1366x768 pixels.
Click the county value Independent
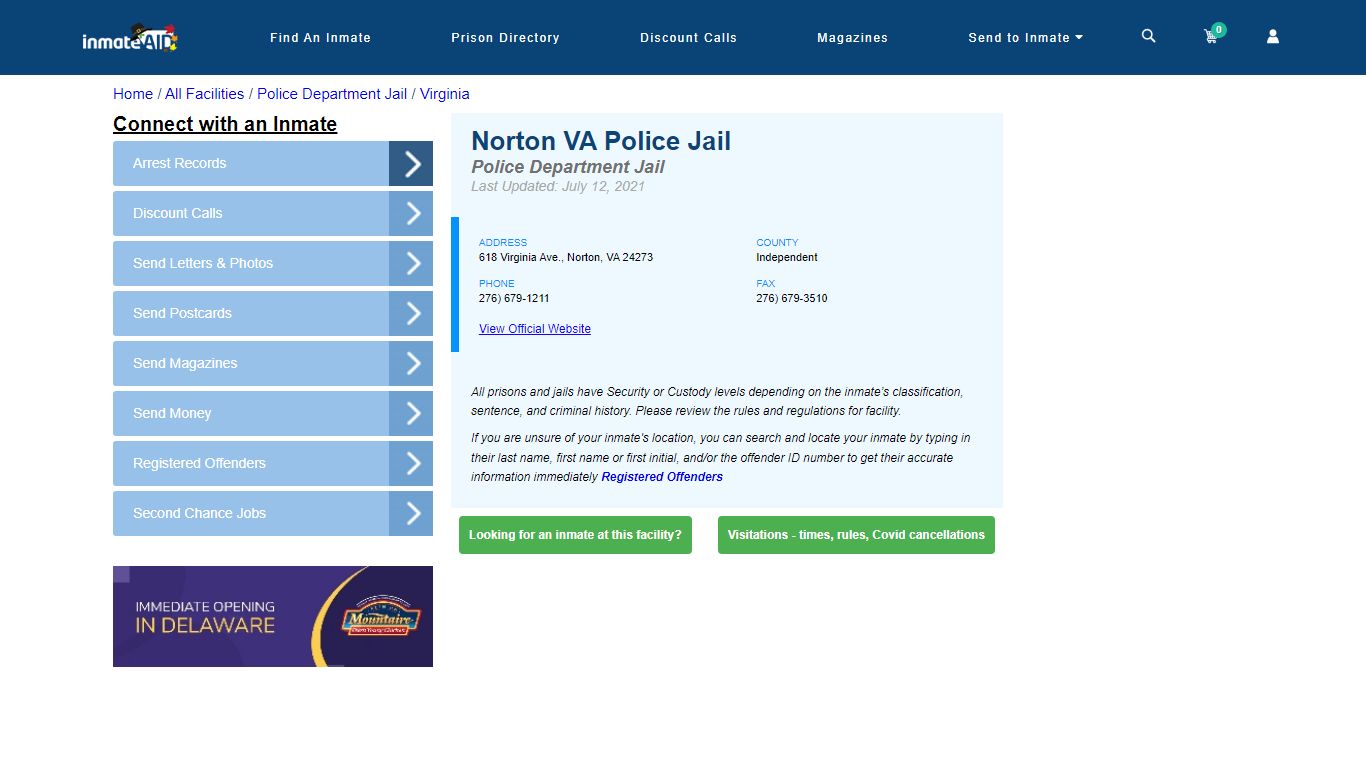(787, 257)
